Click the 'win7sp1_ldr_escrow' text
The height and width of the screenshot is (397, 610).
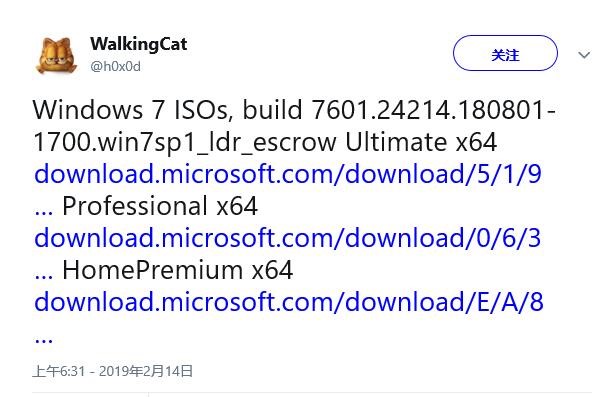coord(217,142)
